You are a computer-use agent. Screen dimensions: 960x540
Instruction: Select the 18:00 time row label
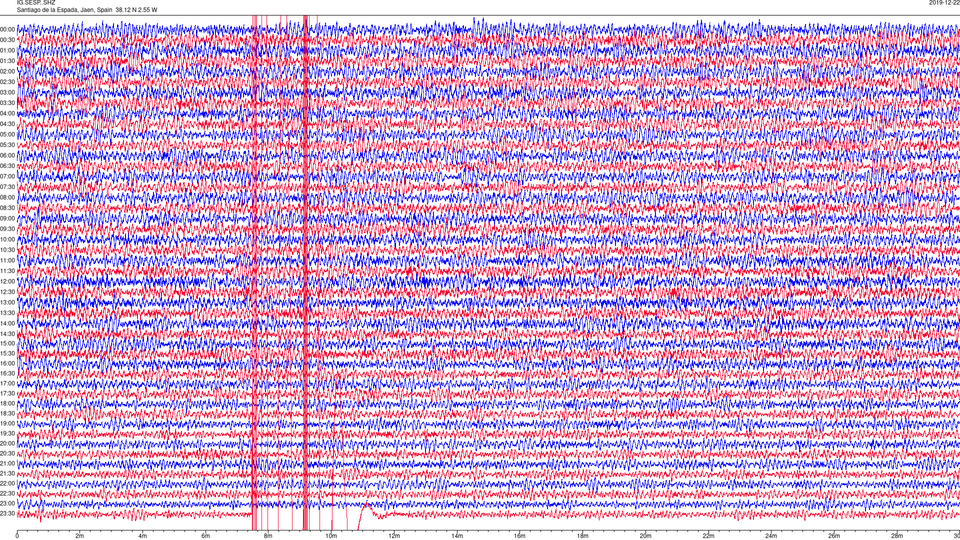coord(8,403)
